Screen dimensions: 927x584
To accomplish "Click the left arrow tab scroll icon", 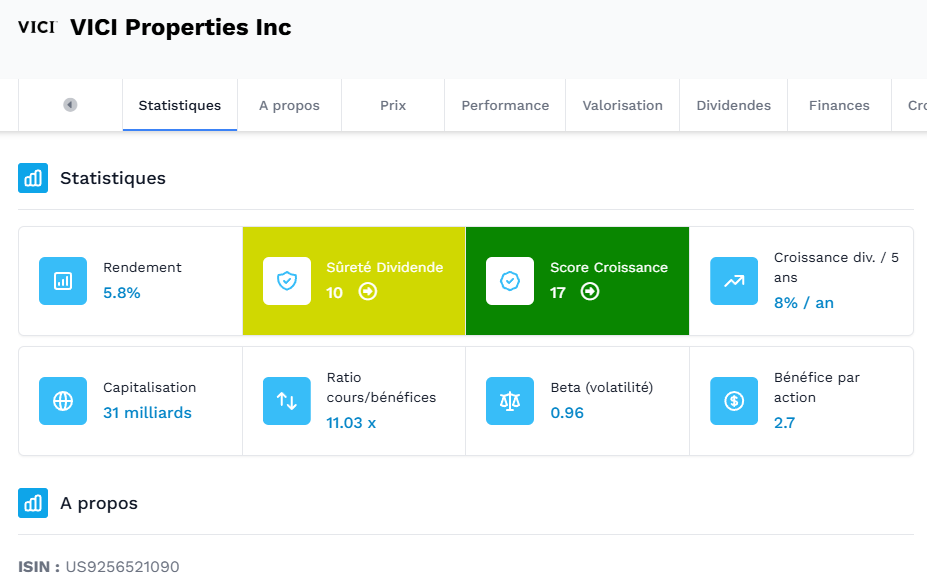I will [x=70, y=105].
